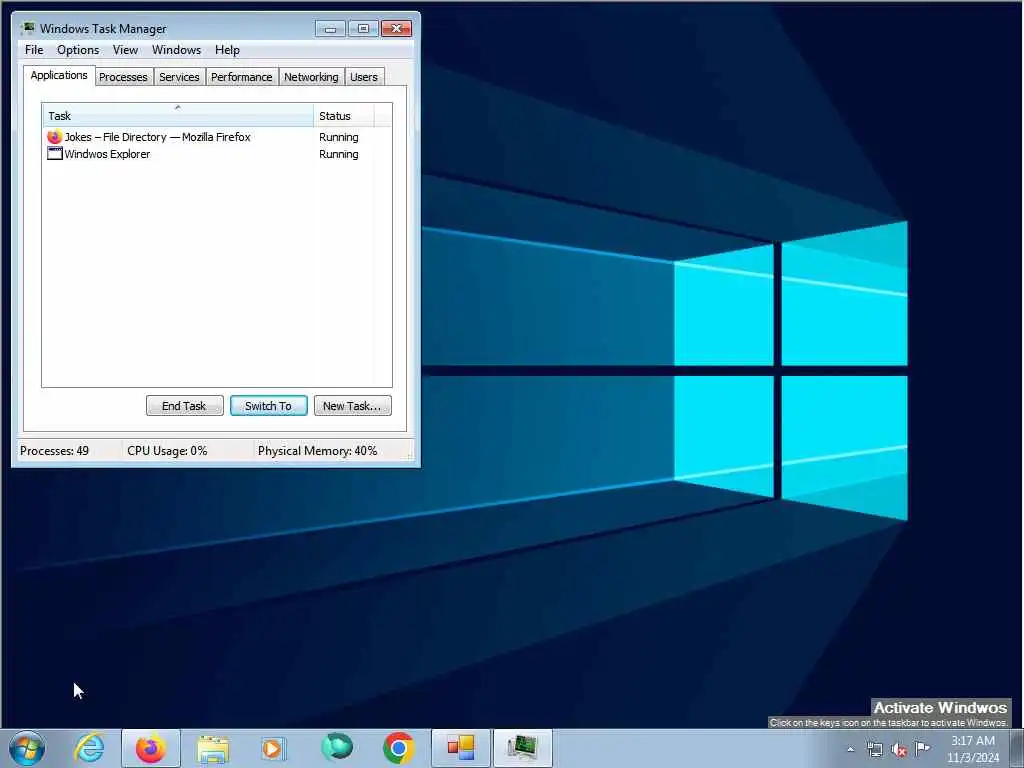This screenshot has width=1024, height=768.
Task: Open Windows Media Player taskbar icon
Action: [x=273, y=748]
